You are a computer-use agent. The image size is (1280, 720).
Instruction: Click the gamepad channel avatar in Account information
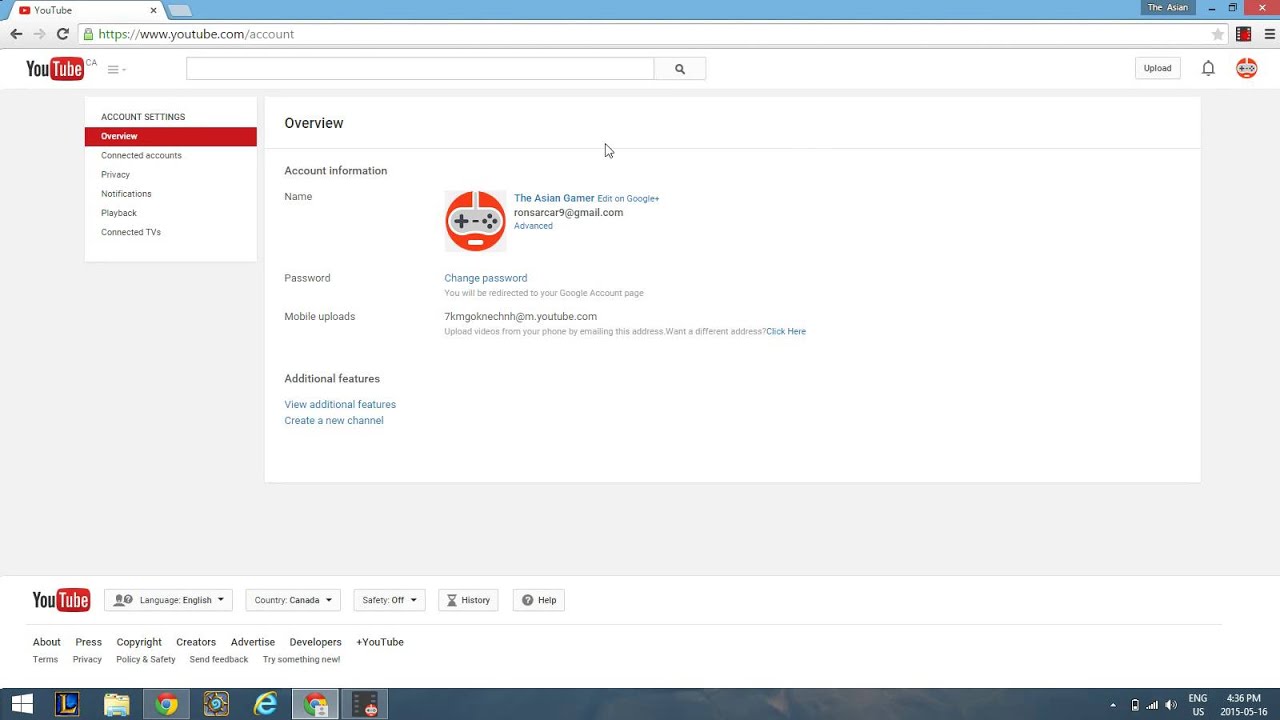point(475,221)
